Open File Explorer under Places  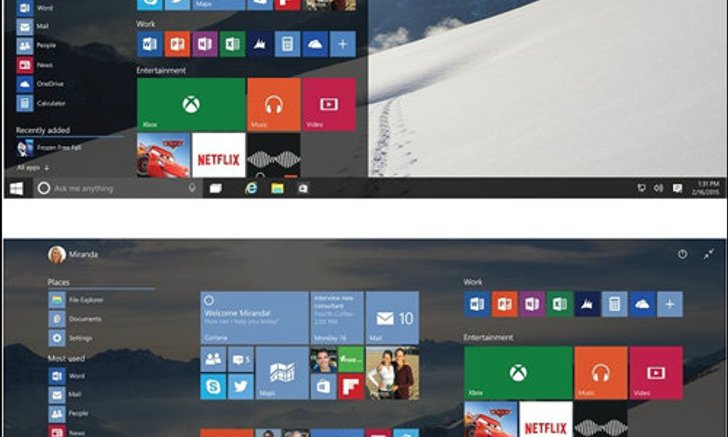tap(76, 300)
